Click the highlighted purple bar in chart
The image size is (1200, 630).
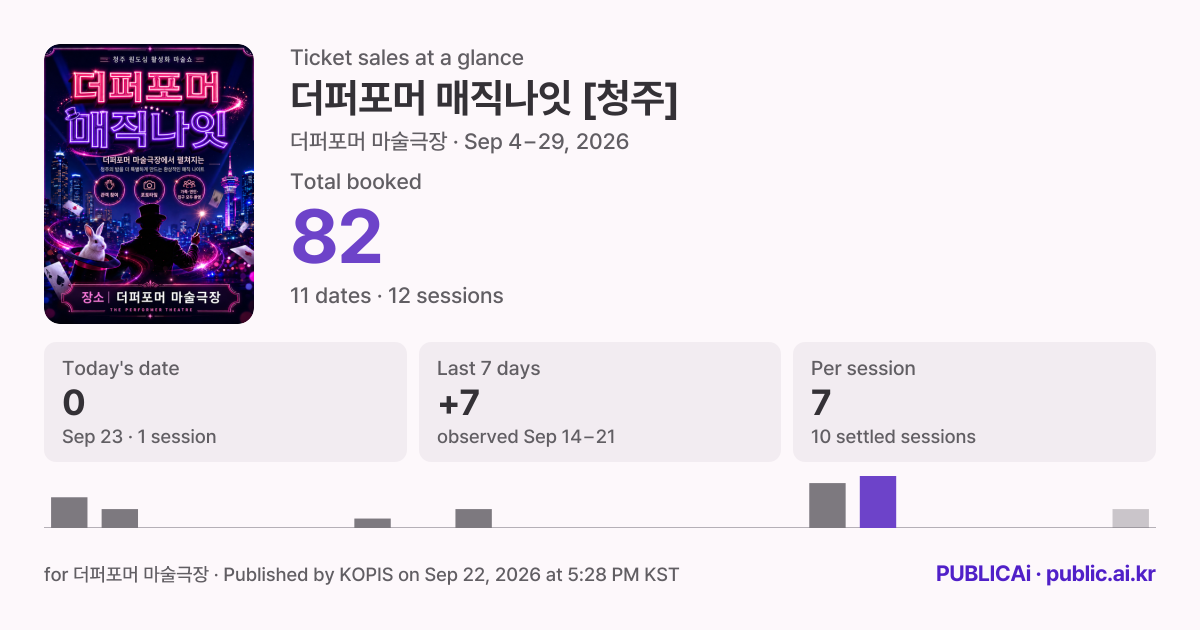point(878,502)
